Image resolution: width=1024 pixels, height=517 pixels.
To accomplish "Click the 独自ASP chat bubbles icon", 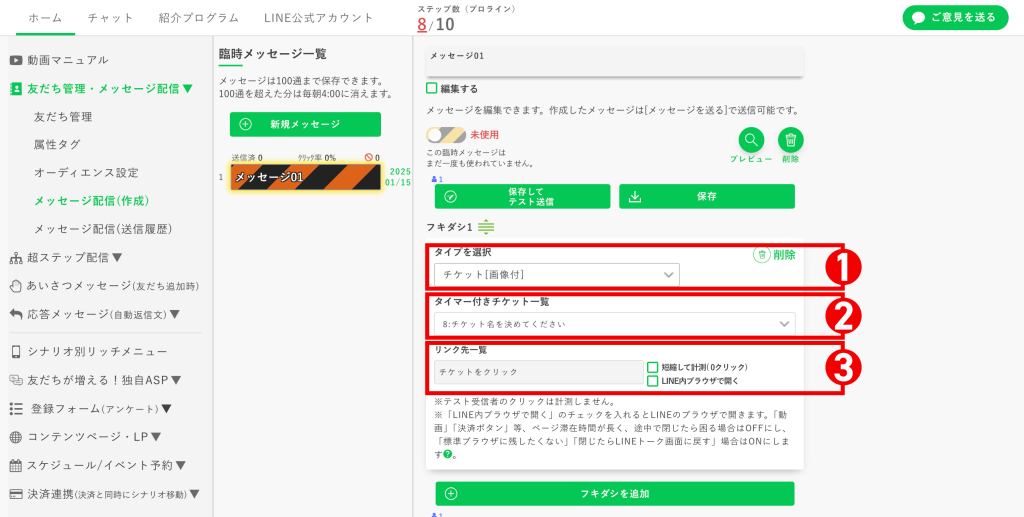I will click(x=16, y=380).
